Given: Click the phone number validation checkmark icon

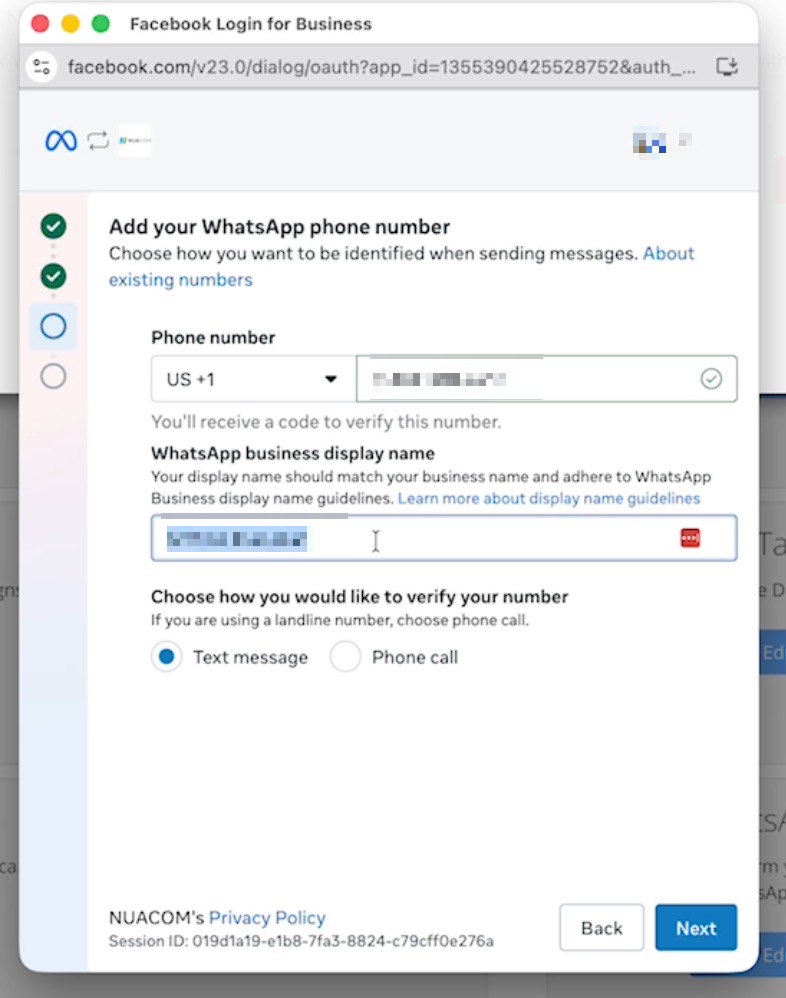Looking at the screenshot, I should coord(711,379).
